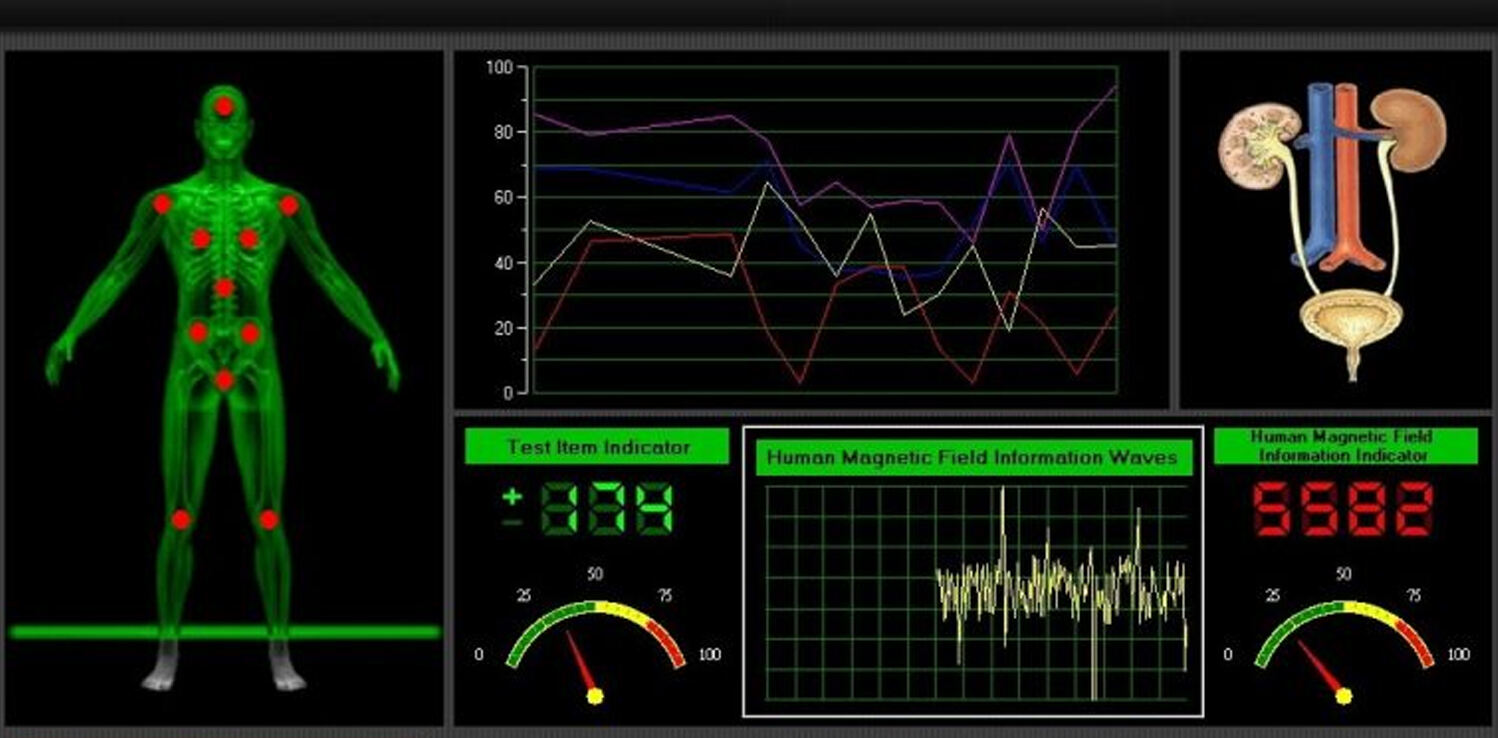Image resolution: width=1498 pixels, height=738 pixels.
Task: Click the red dot on the figure's forehead
Action: tap(225, 106)
